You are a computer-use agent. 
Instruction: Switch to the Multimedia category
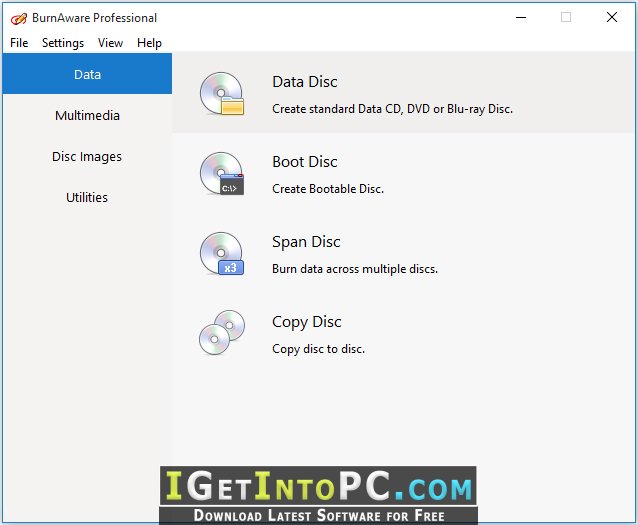(x=87, y=116)
